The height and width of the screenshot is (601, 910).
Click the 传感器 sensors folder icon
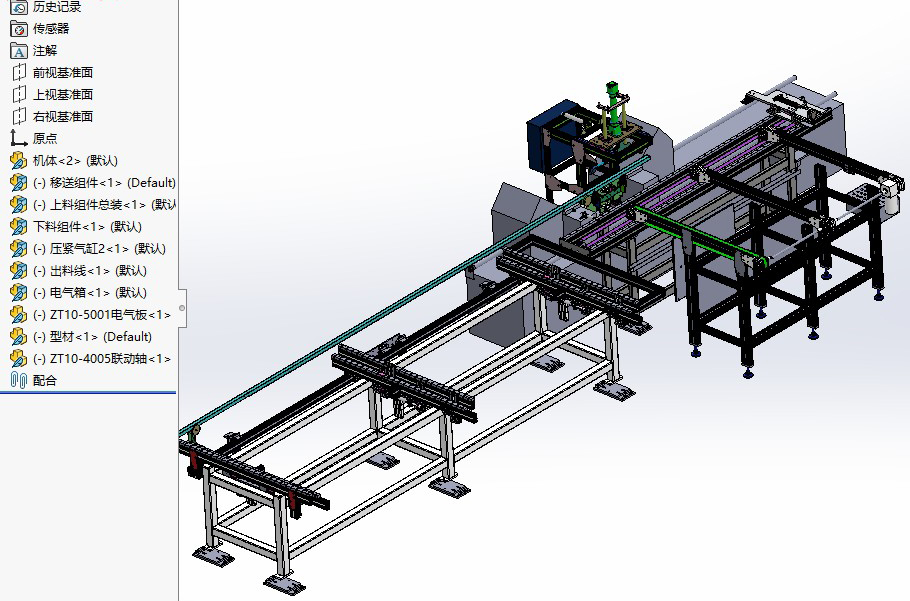(x=19, y=29)
